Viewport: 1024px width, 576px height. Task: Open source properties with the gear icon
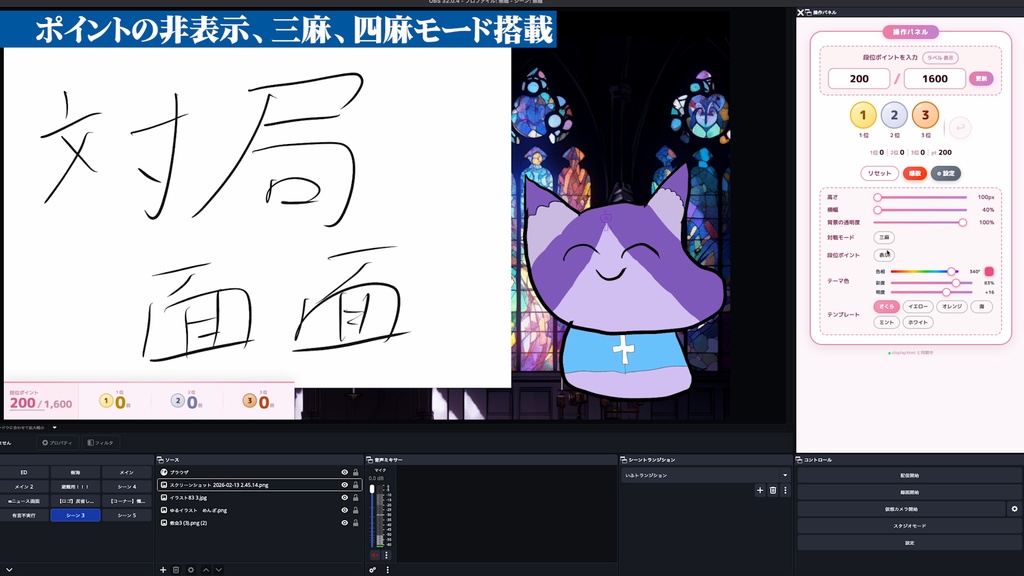tap(191, 568)
